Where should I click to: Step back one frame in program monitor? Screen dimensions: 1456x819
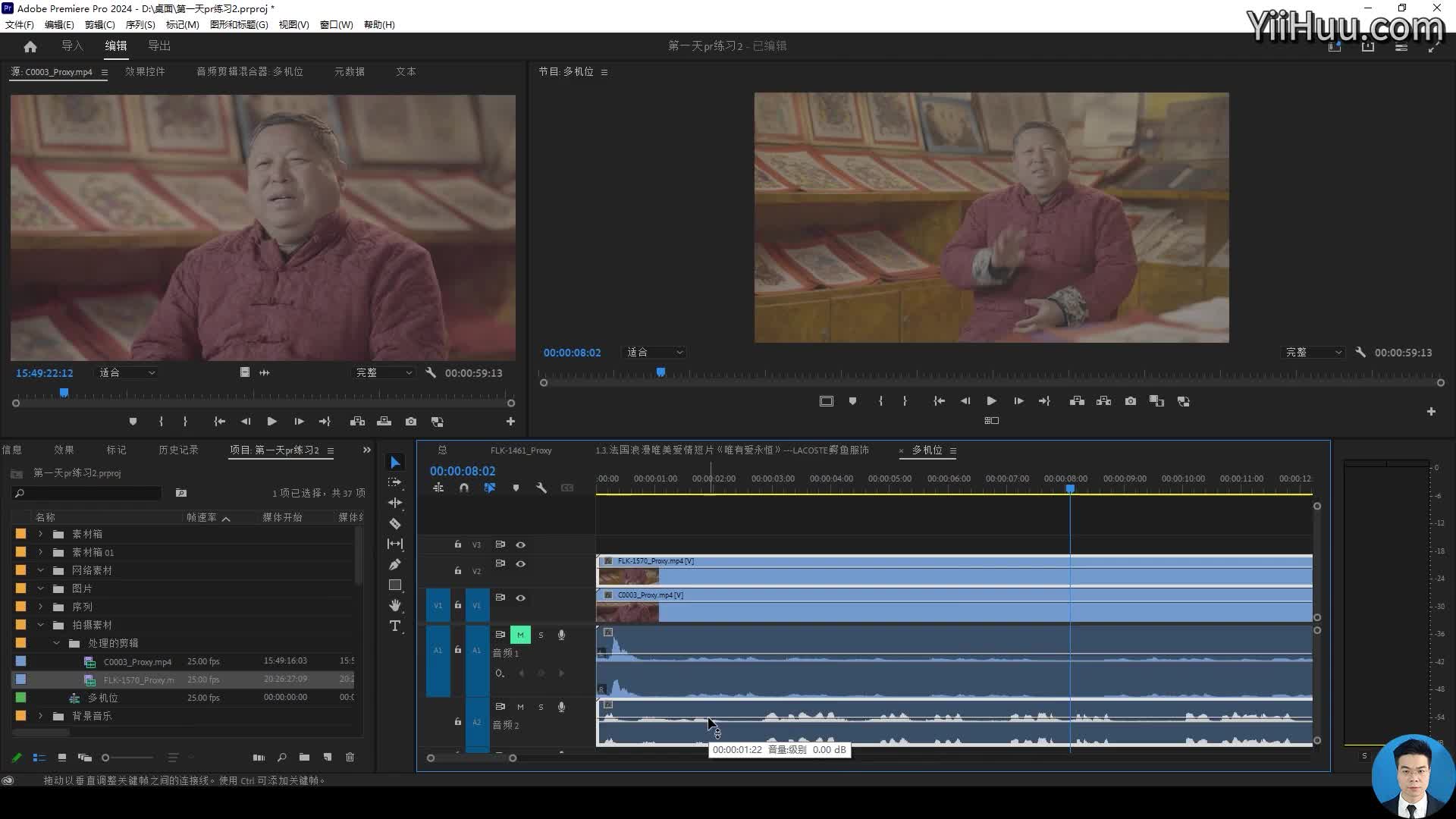965,401
